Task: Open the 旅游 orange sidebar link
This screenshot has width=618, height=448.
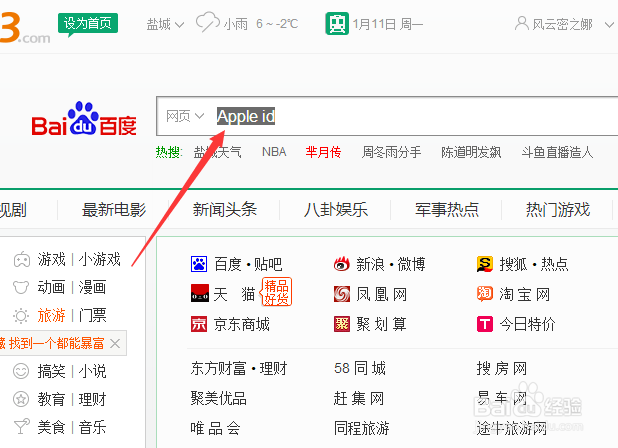Action: (51, 316)
